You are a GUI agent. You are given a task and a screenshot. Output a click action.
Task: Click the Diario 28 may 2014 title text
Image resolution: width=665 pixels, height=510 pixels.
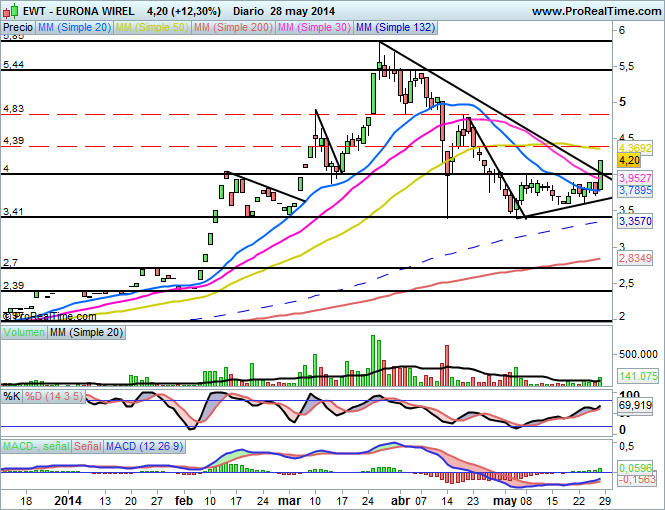click(x=284, y=11)
